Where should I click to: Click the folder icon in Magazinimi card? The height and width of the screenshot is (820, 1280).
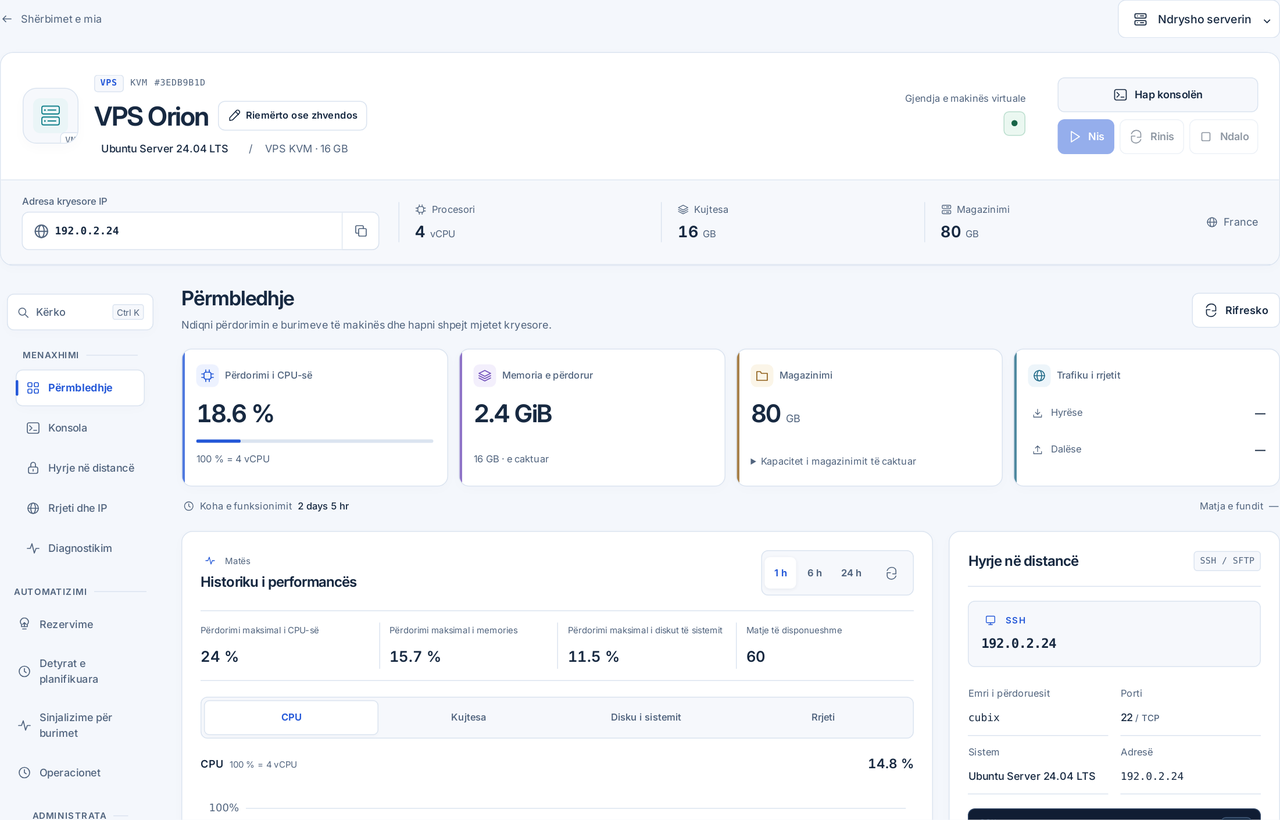coord(762,376)
